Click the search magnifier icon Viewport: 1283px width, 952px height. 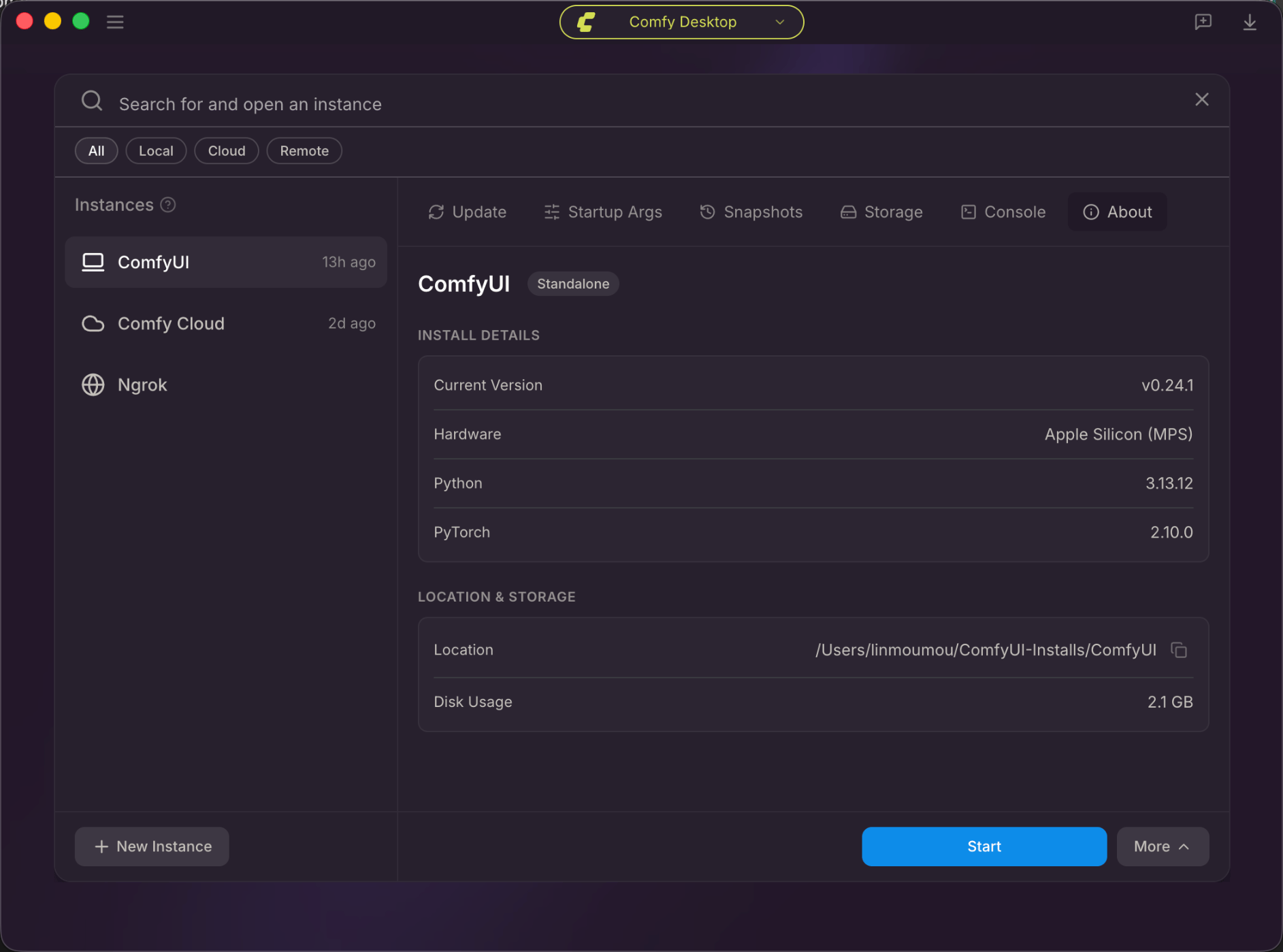pos(92,101)
